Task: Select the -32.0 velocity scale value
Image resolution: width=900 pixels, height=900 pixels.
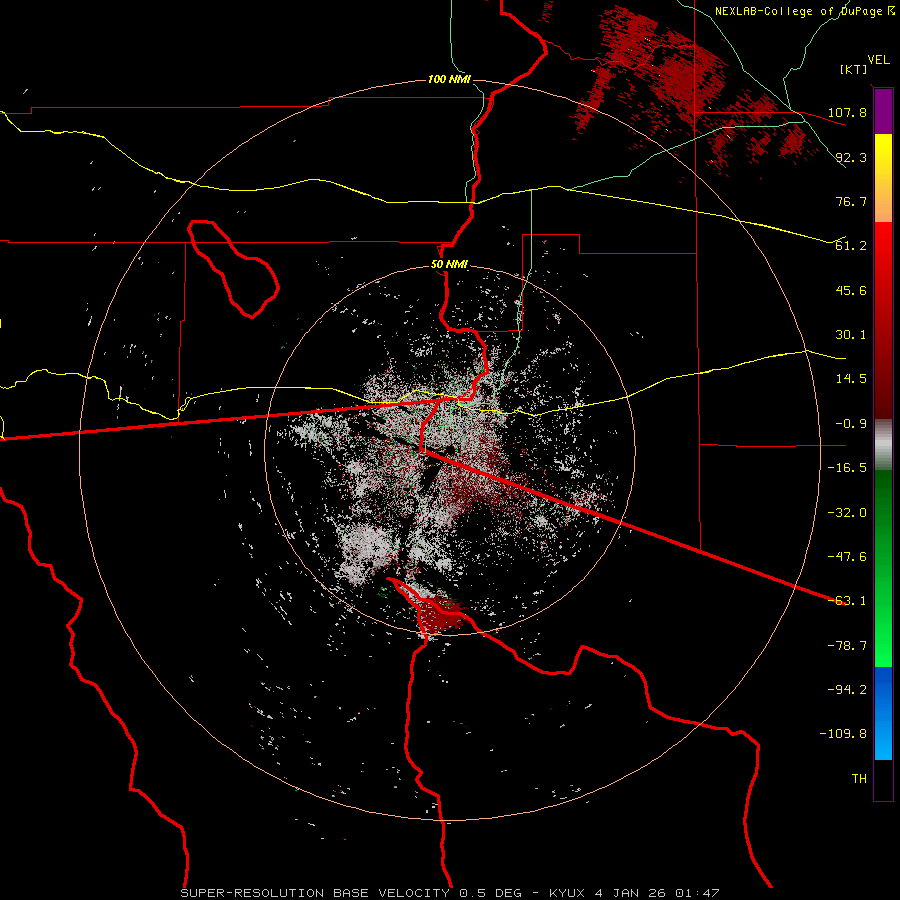Action: pyautogui.click(x=848, y=513)
